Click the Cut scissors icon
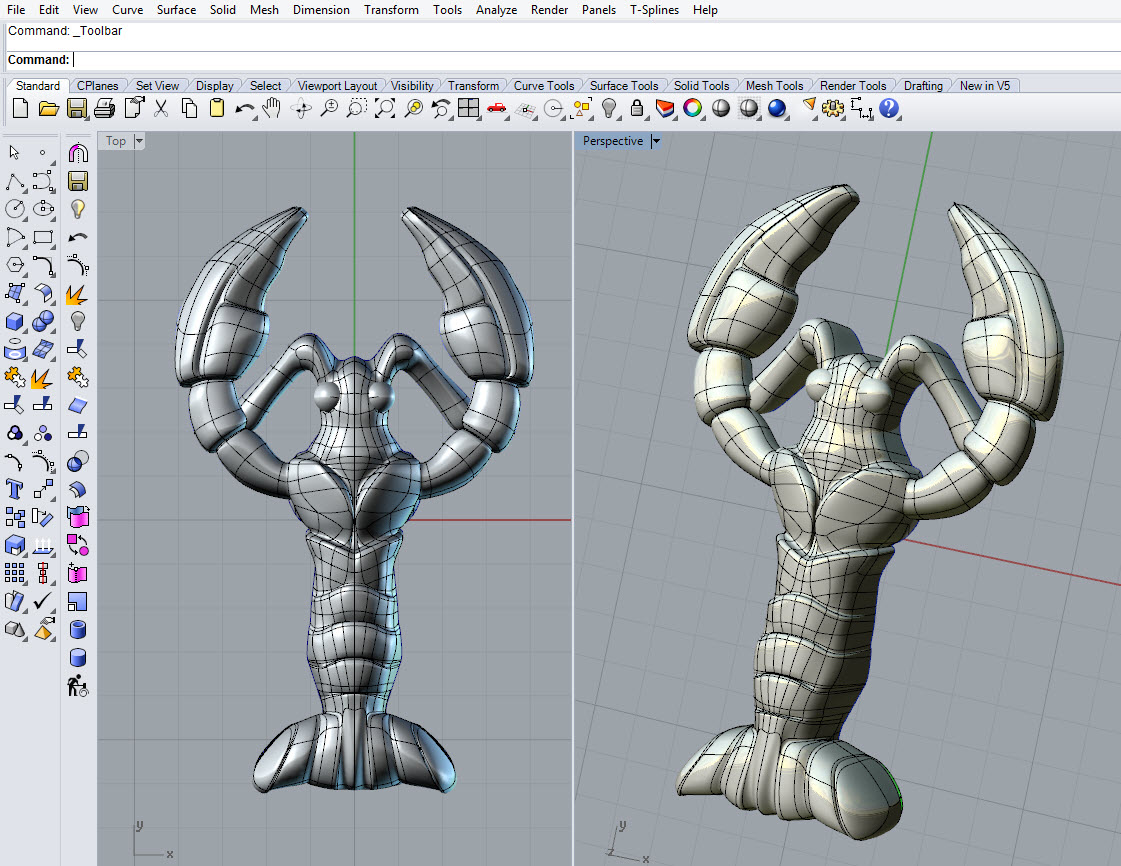The image size is (1121, 866). tap(161, 109)
